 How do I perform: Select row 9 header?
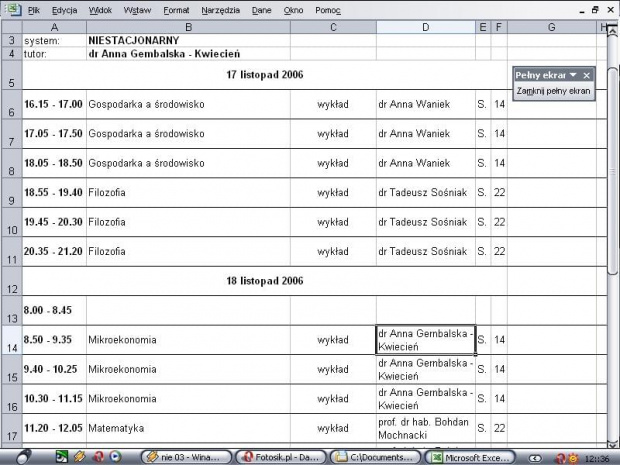11,193
